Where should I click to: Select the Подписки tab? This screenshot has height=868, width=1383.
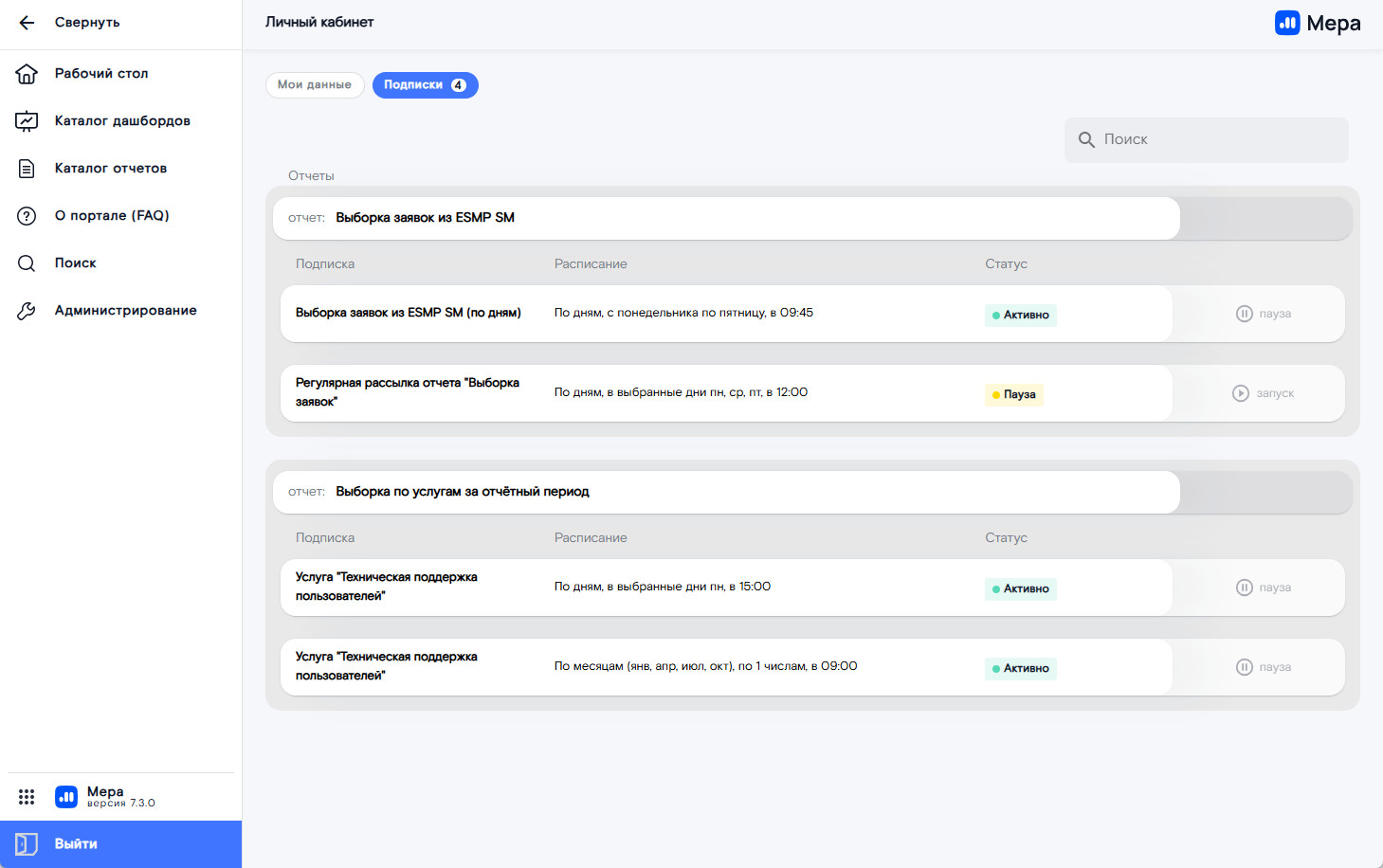pyautogui.click(x=425, y=85)
